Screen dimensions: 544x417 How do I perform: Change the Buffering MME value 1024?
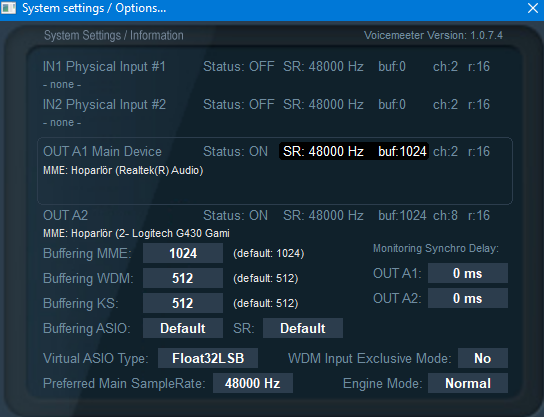[183, 253]
